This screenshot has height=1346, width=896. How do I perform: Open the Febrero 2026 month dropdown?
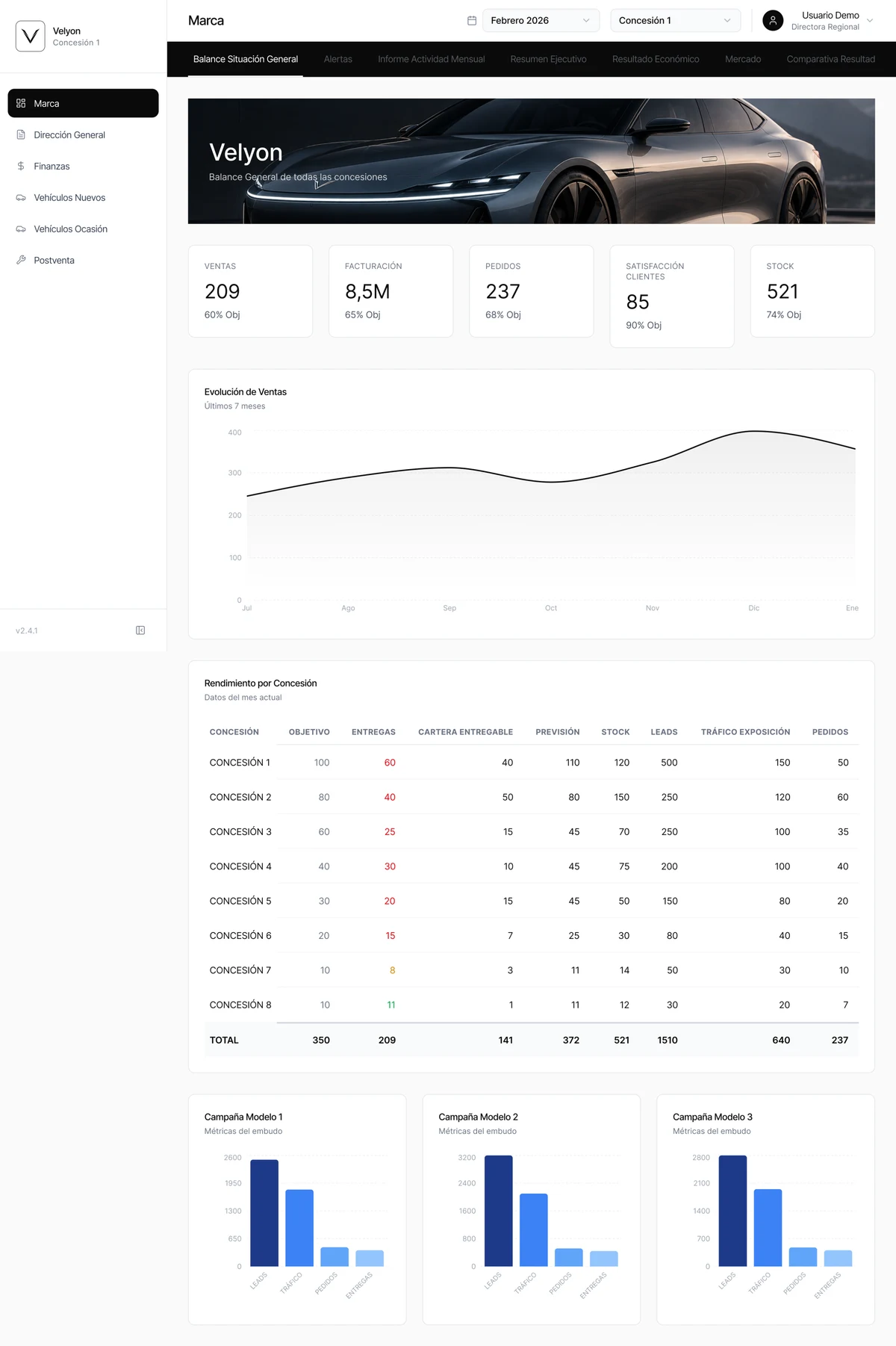tap(541, 20)
